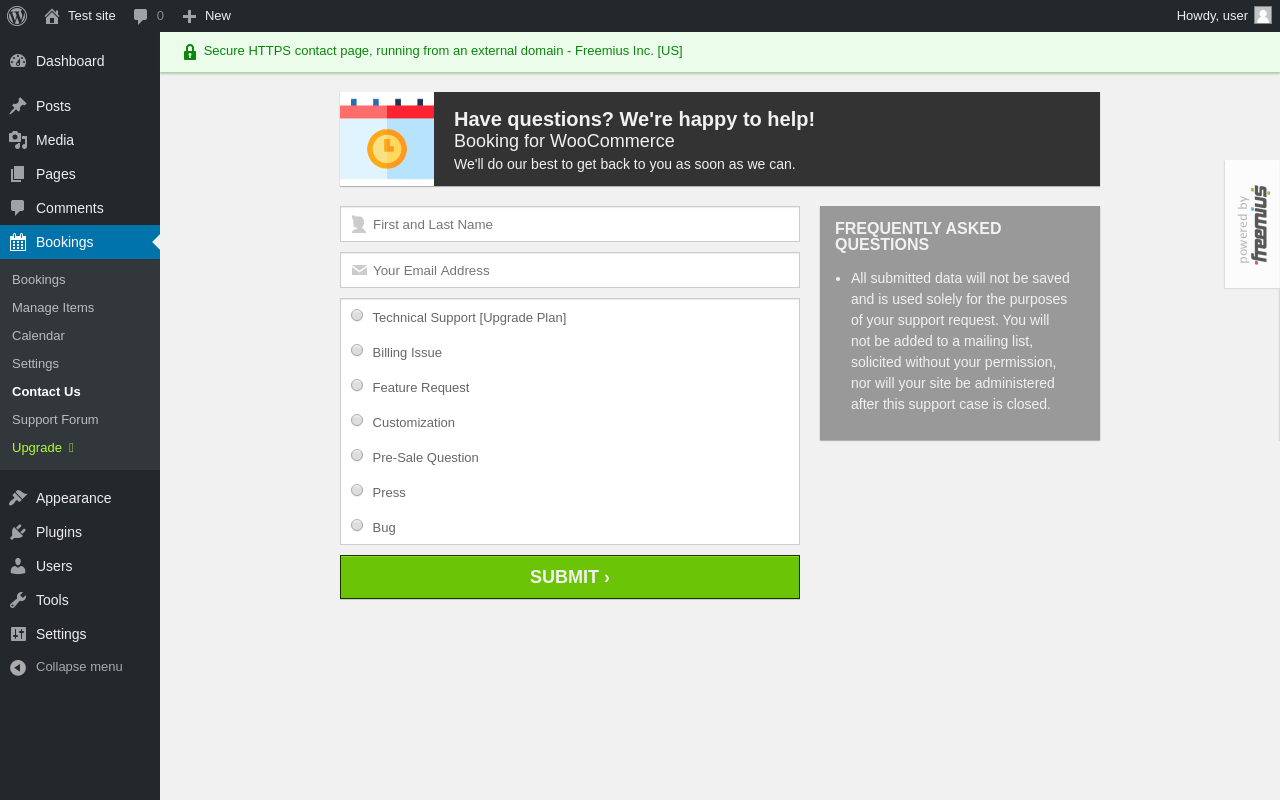The image size is (1280, 800).
Task: Open Tools menu item
Action: pos(80,600)
